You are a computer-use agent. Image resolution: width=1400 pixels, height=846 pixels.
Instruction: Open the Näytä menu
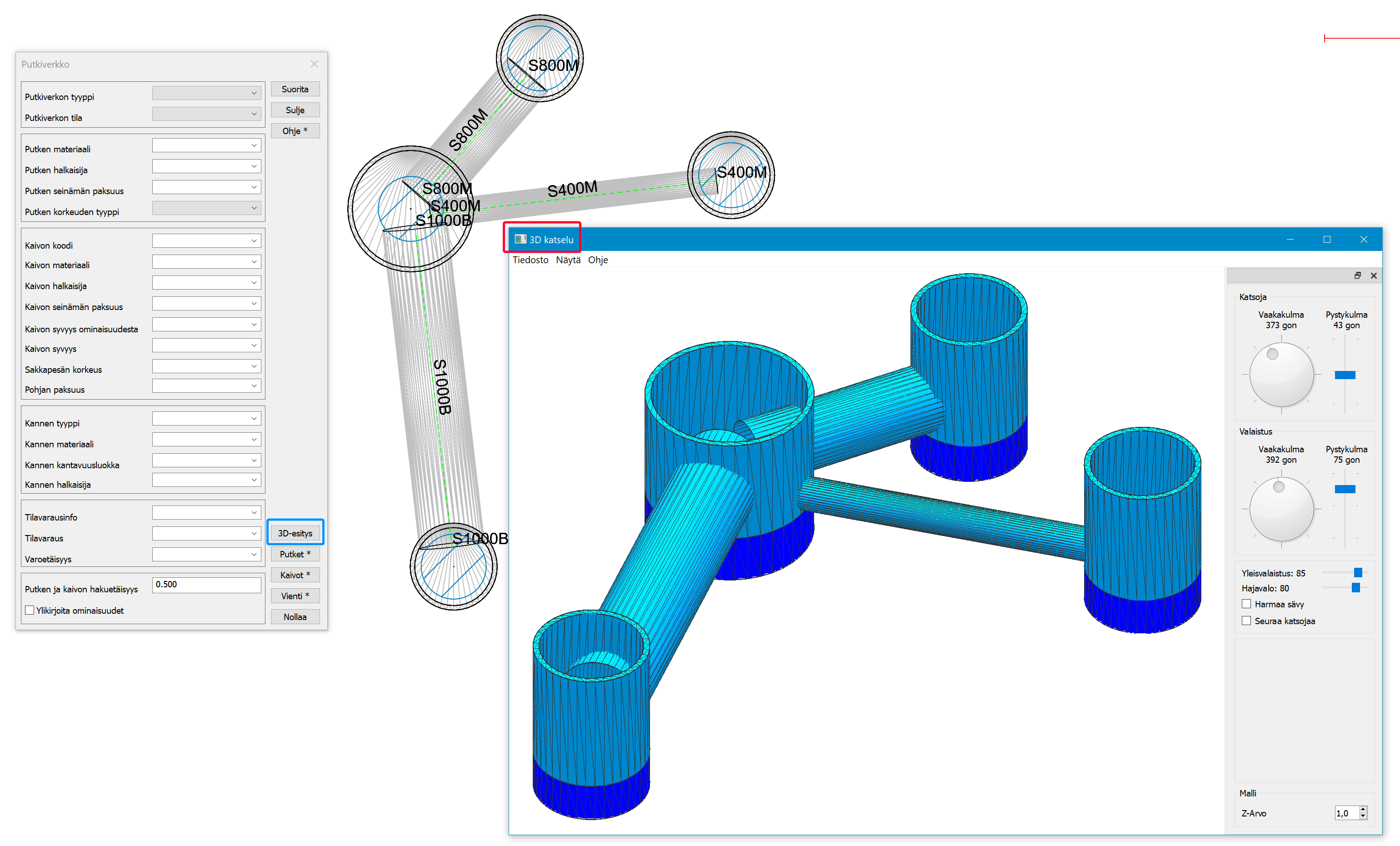[568, 260]
